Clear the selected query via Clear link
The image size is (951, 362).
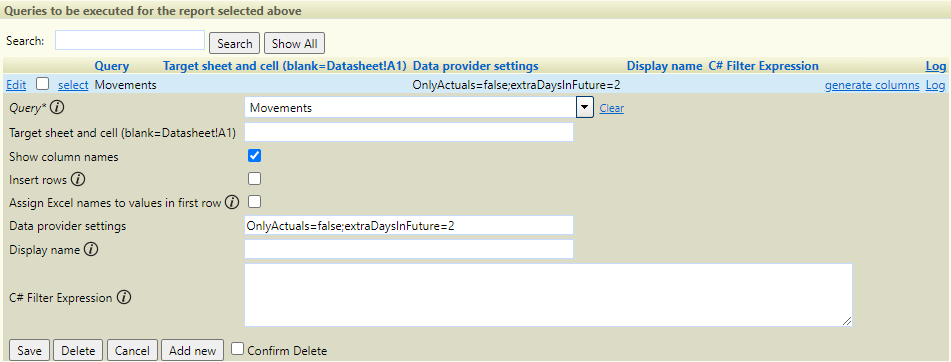click(x=611, y=109)
